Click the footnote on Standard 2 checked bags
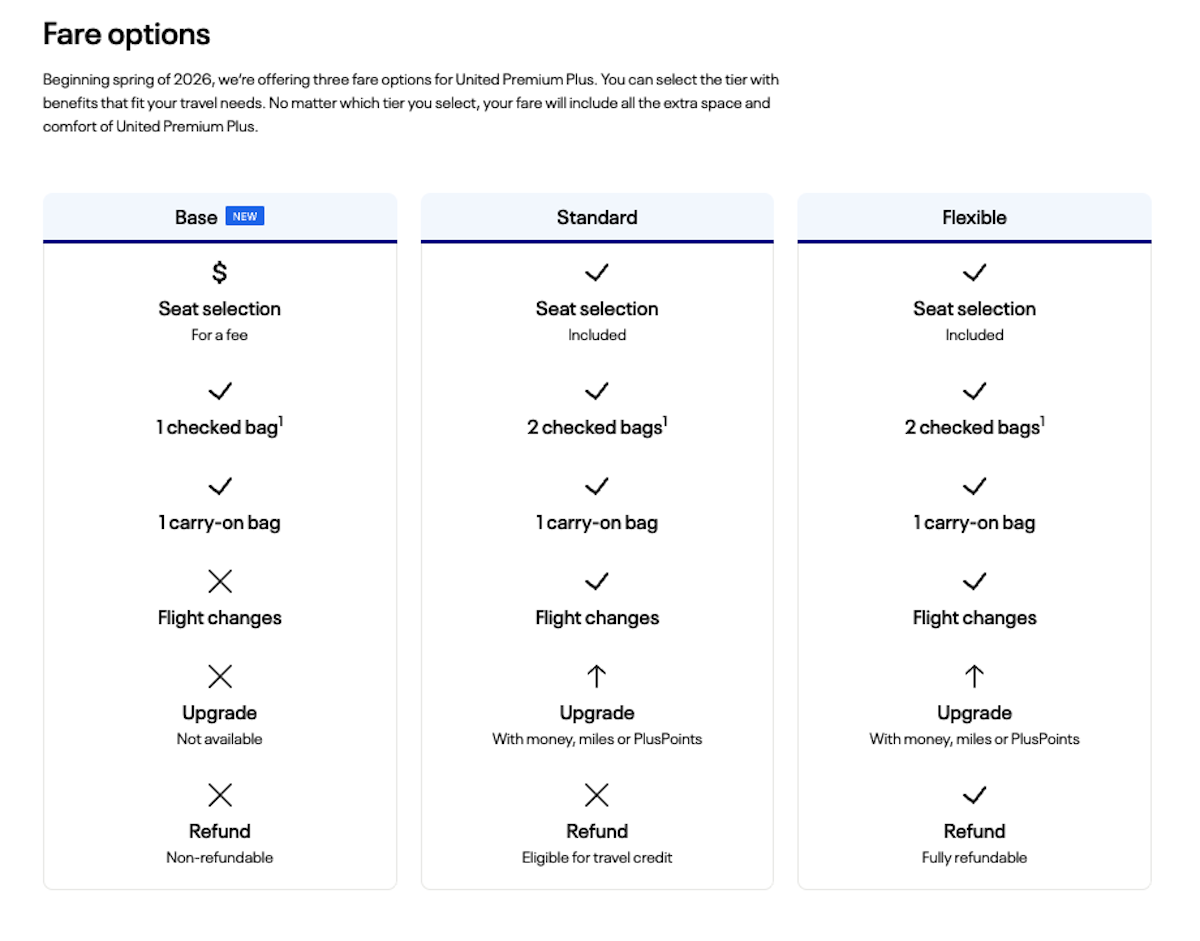The height and width of the screenshot is (941, 1200). [x=666, y=421]
